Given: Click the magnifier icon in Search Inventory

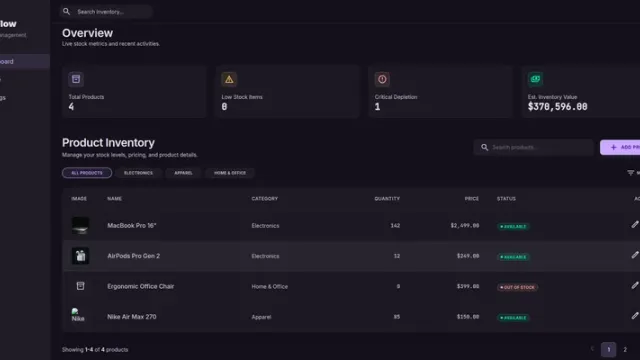Looking at the screenshot, I should tap(67, 11).
